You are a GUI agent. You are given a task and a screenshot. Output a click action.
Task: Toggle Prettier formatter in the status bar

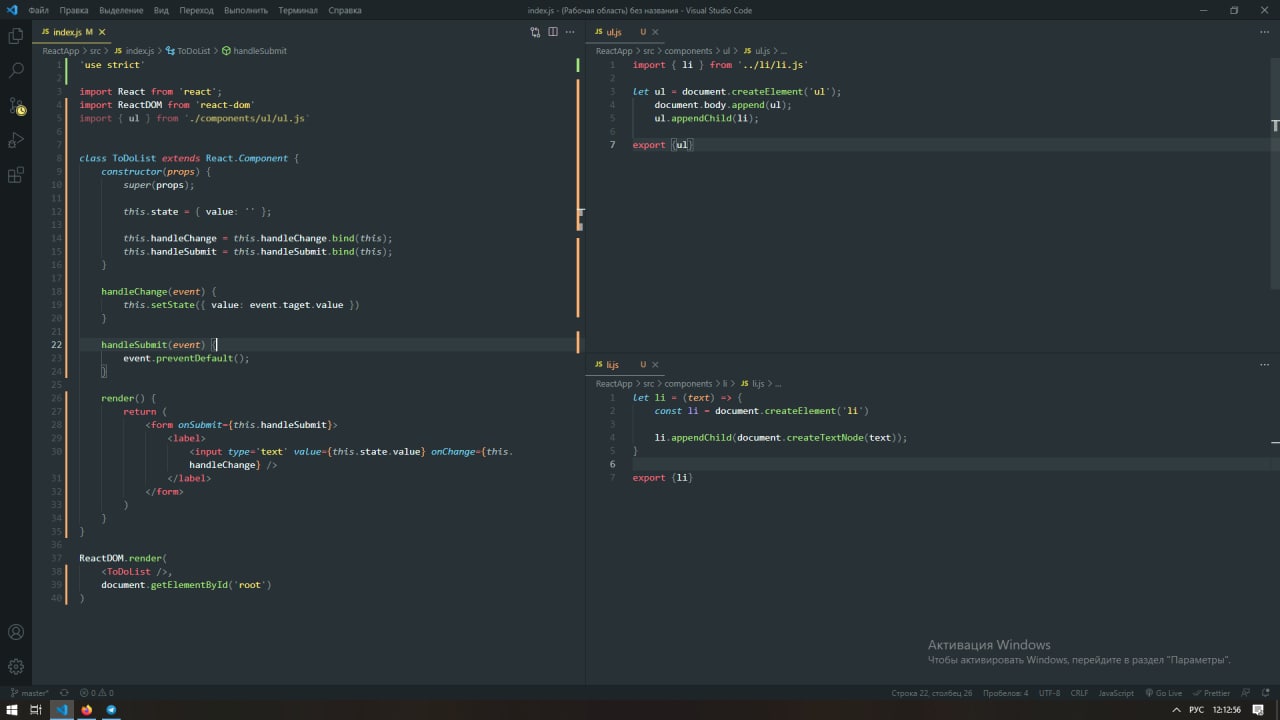[1212, 693]
